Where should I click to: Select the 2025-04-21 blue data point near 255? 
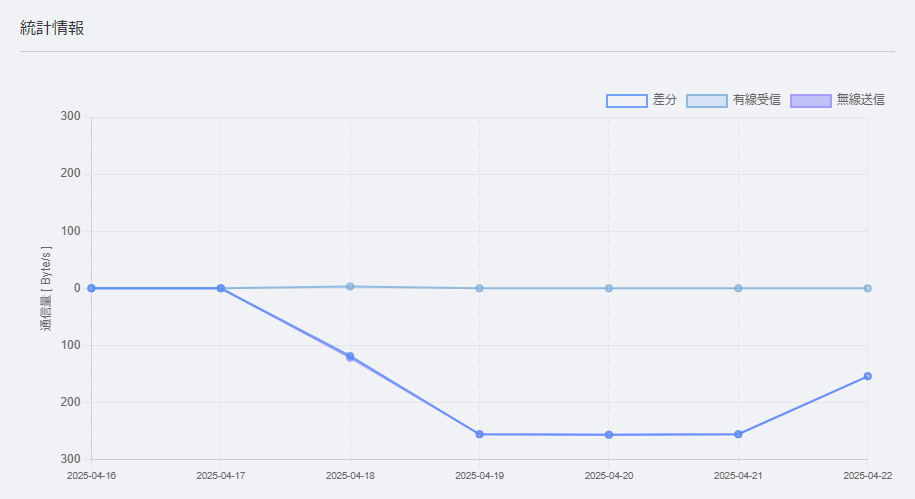(x=738, y=434)
